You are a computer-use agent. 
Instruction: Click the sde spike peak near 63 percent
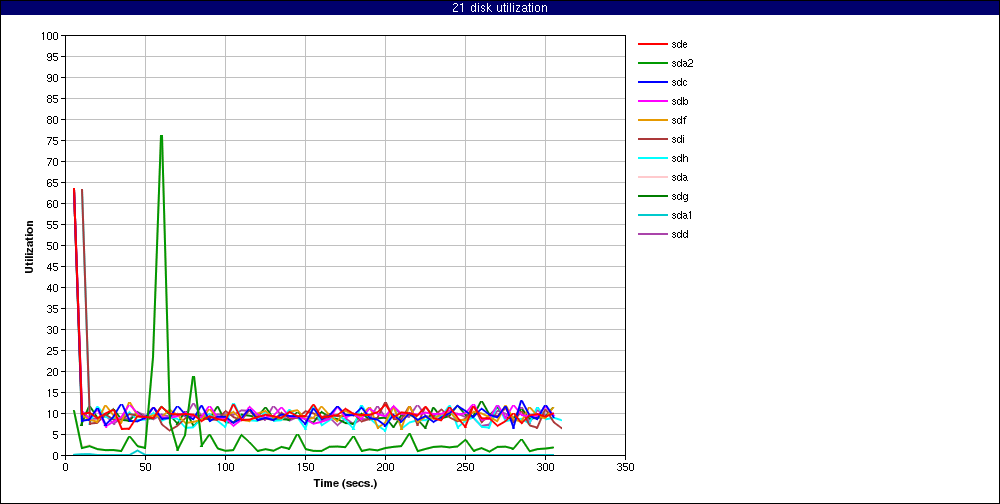click(x=74, y=189)
